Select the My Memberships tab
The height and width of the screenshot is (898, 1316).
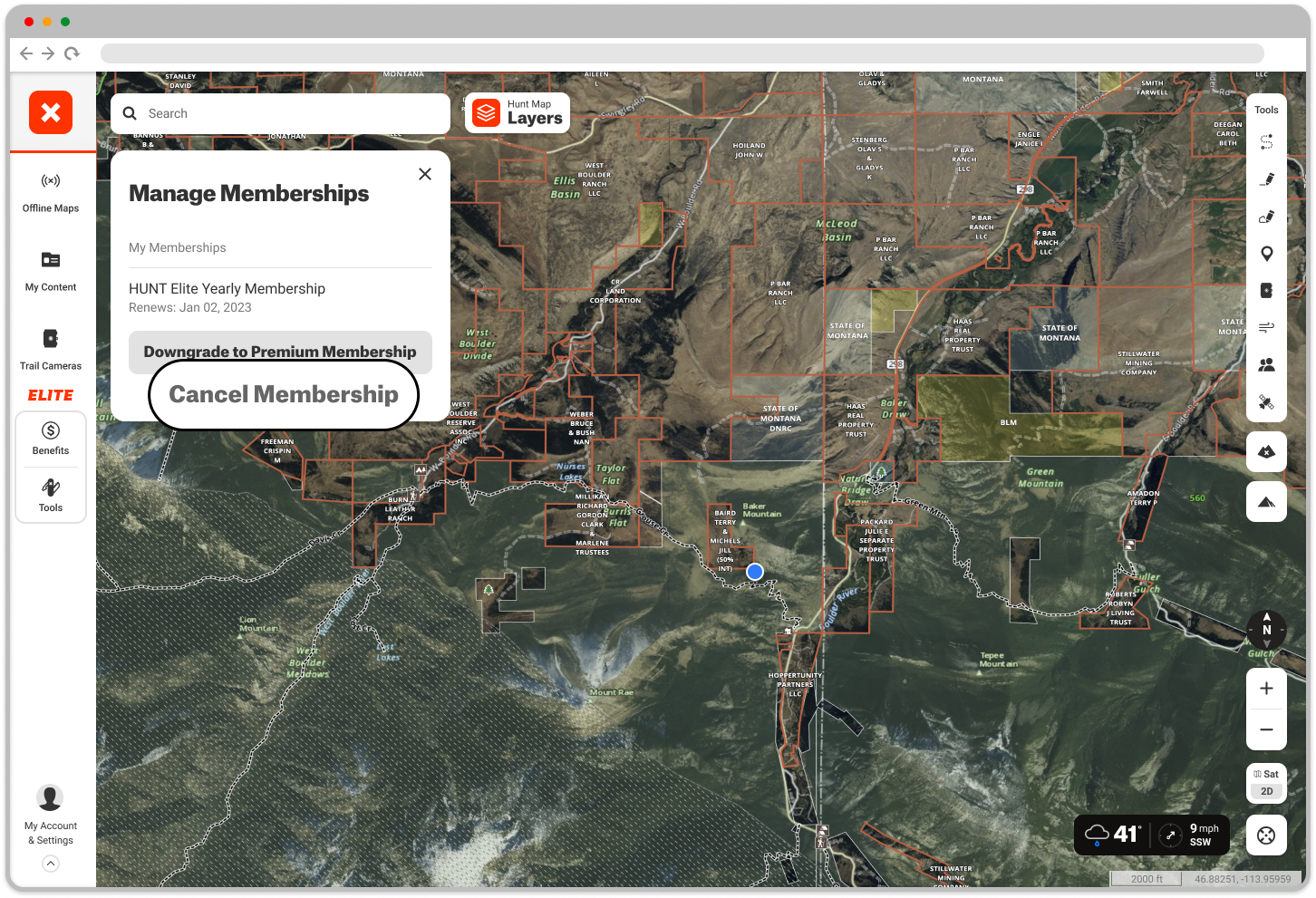click(178, 247)
